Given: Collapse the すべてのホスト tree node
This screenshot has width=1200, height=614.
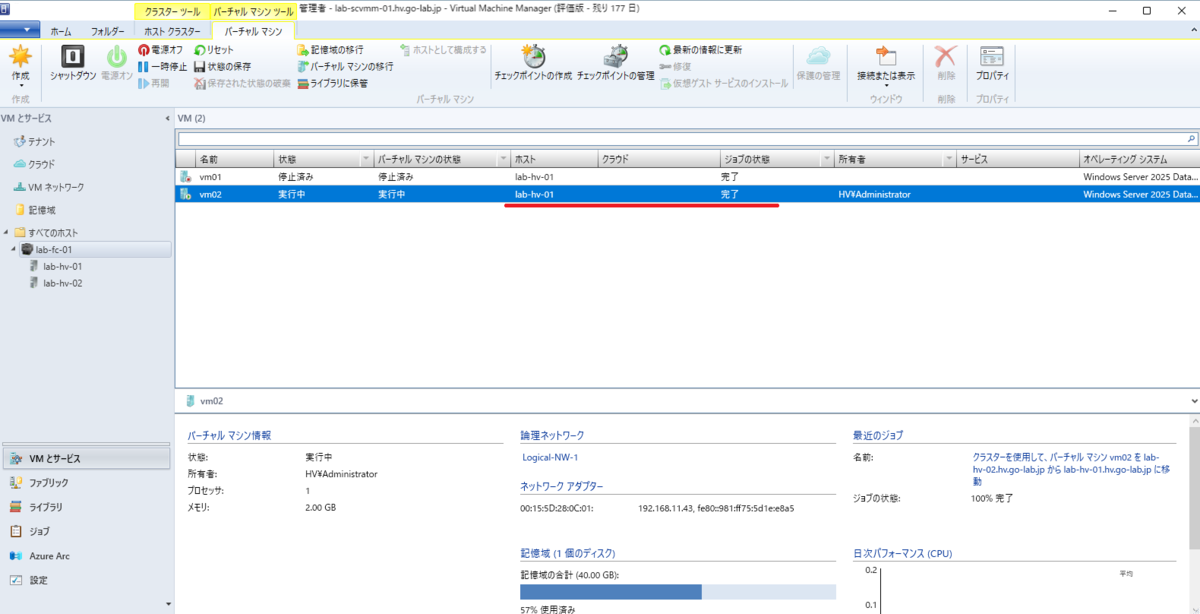Looking at the screenshot, I should coord(6,233).
